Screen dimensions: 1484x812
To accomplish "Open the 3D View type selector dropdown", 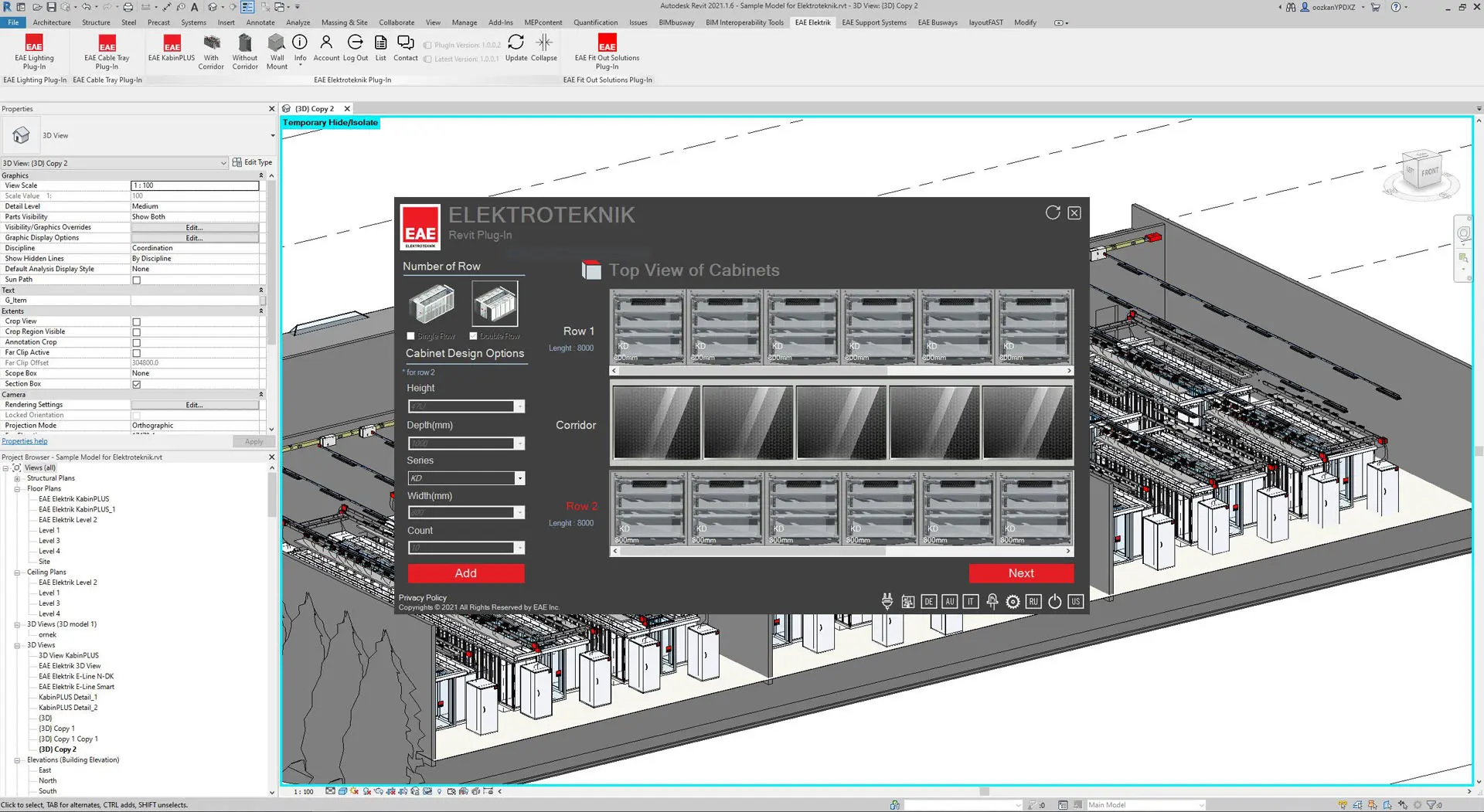I will [x=272, y=135].
